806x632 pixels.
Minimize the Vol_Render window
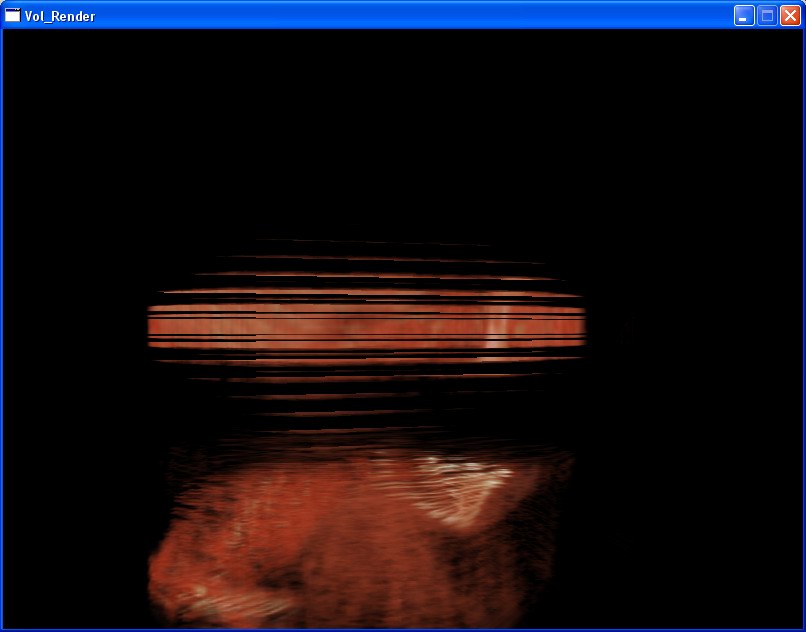pyautogui.click(x=744, y=15)
